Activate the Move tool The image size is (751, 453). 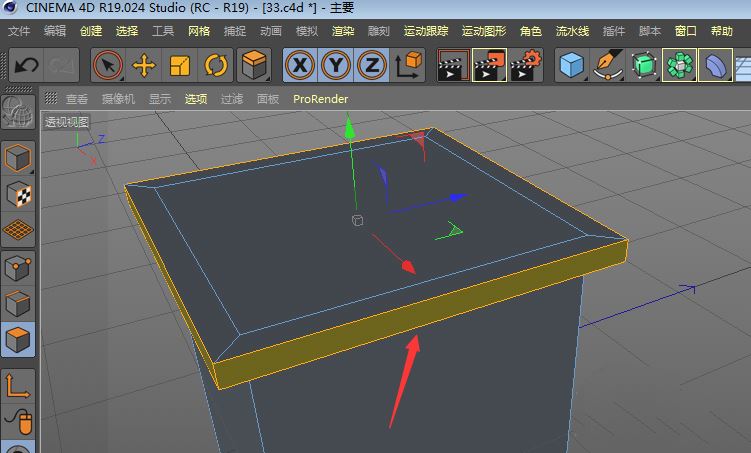pyautogui.click(x=144, y=65)
